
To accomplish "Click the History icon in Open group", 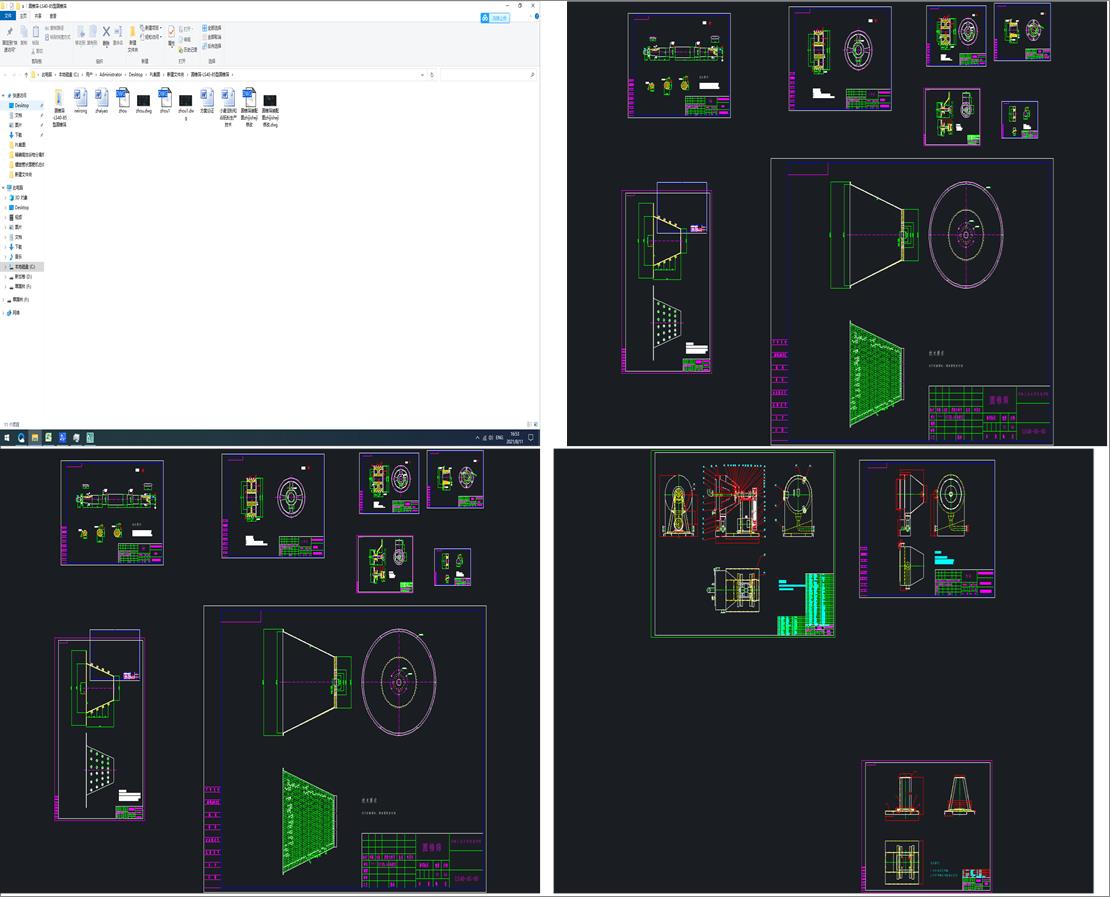I will [188, 50].
